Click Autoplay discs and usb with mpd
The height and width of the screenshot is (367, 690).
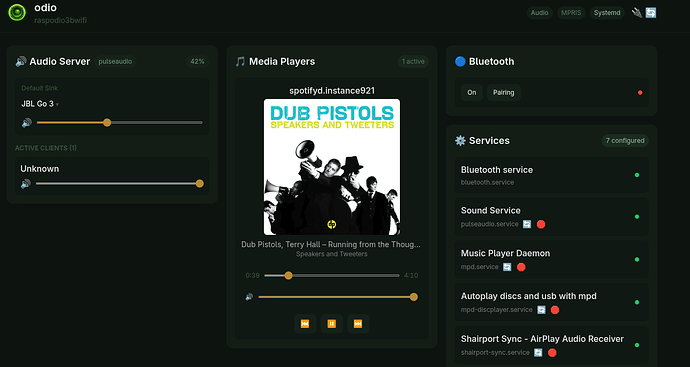click(x=529, y=296)
